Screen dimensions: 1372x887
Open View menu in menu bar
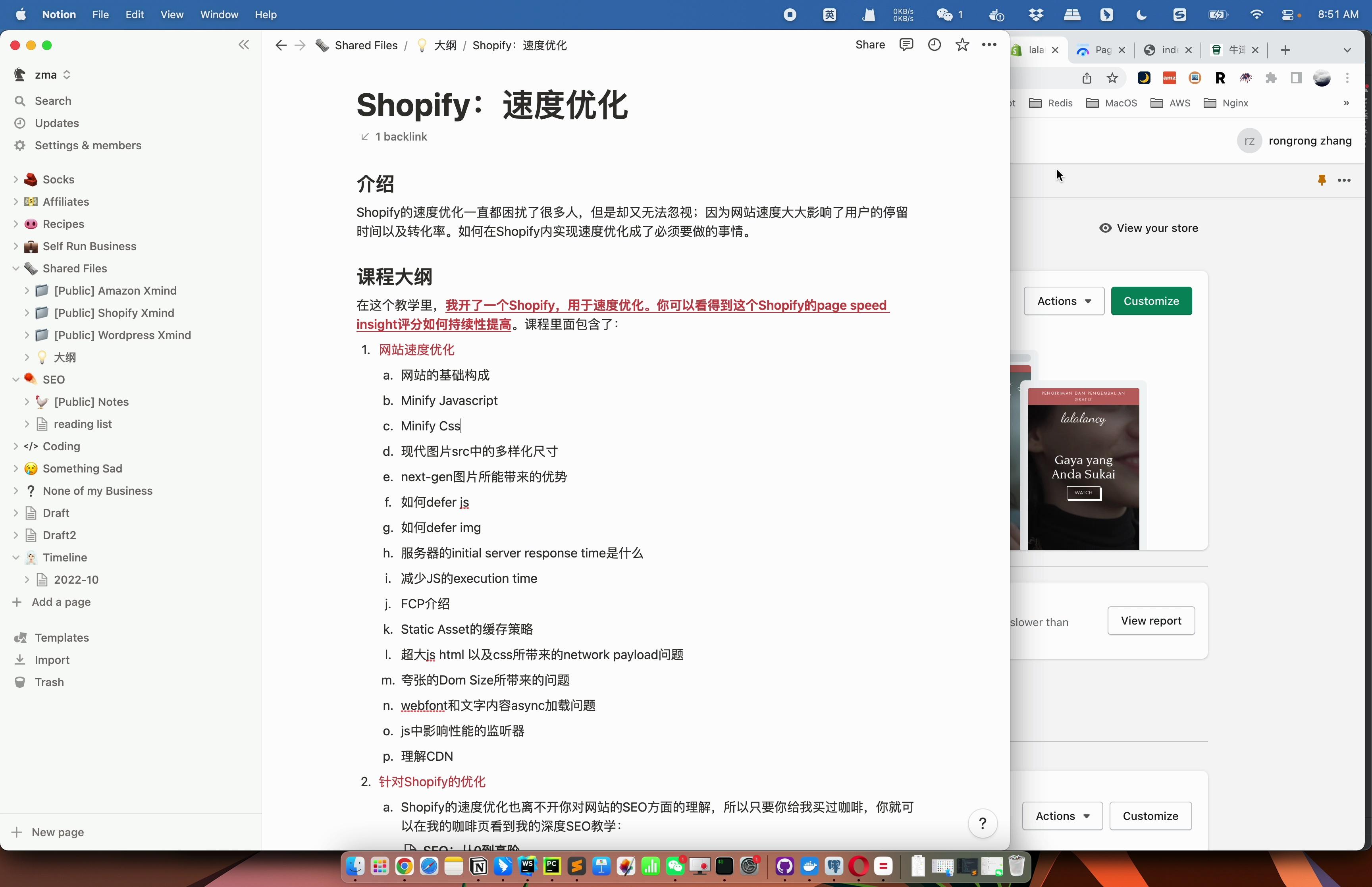pos(171,14)
